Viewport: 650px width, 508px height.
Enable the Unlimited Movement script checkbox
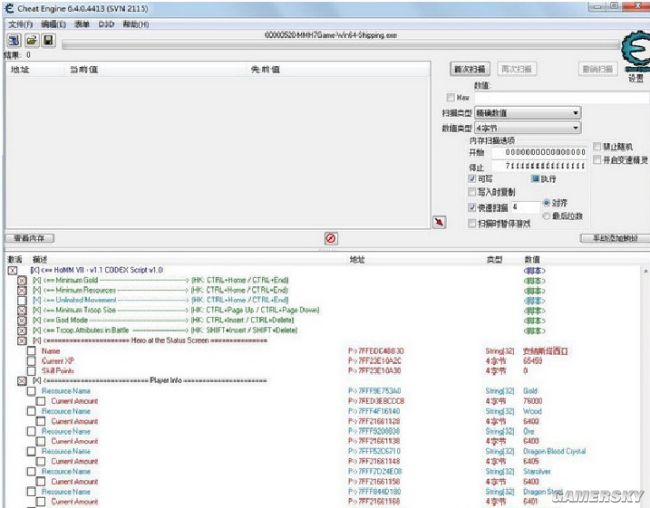click(x=22, y=300)
